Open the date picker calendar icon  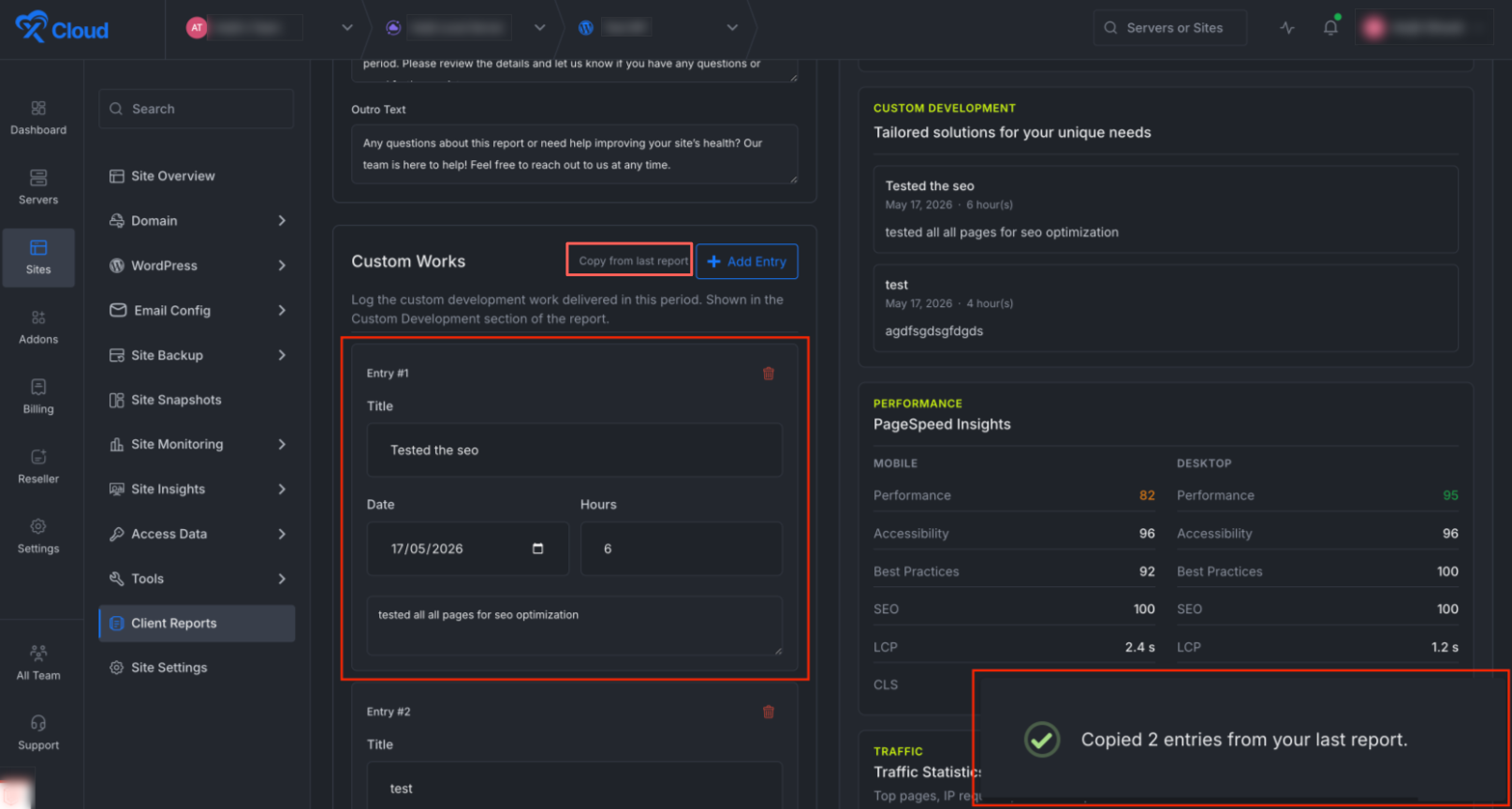537,549
